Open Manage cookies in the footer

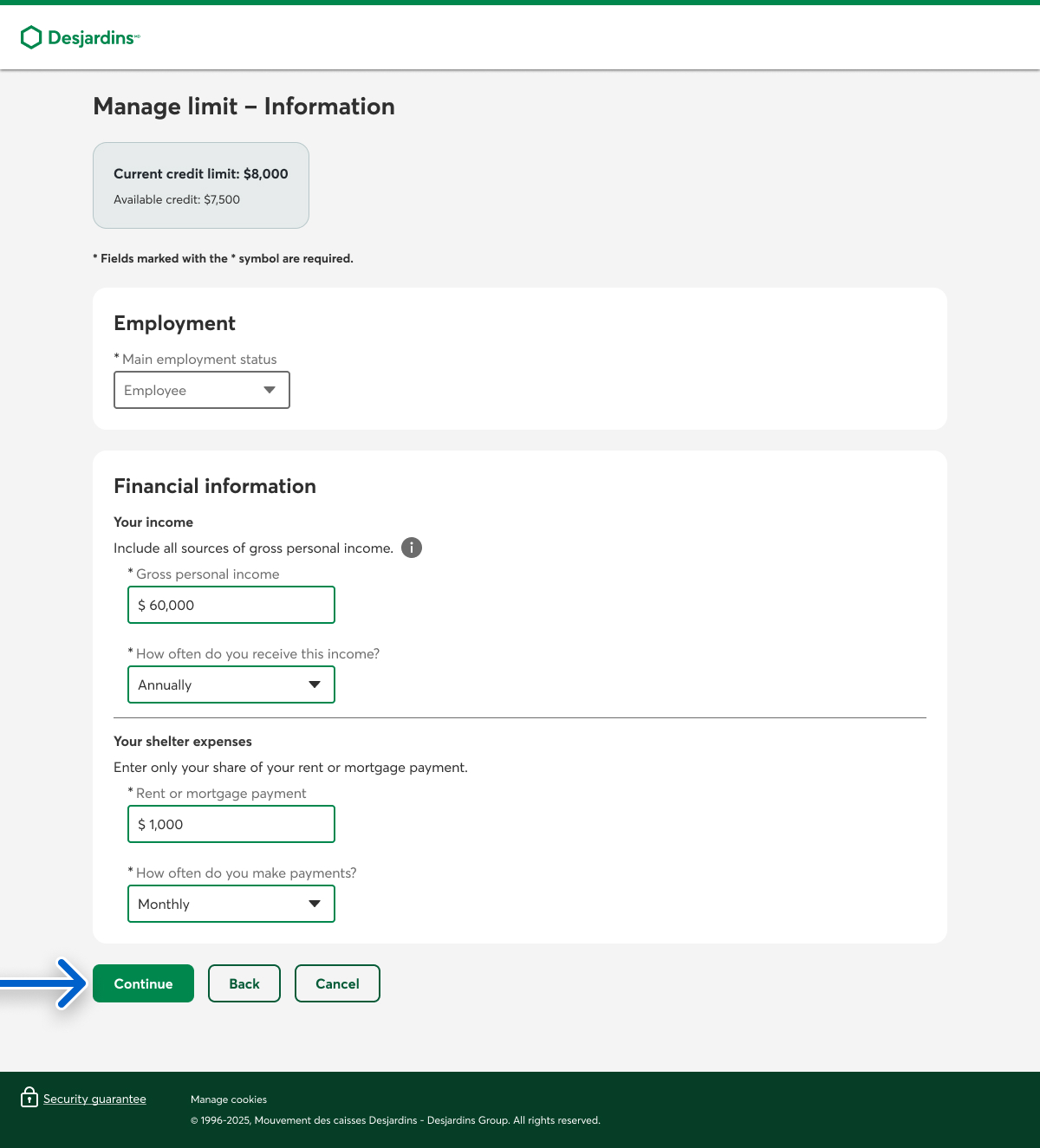click(229, 1099)
